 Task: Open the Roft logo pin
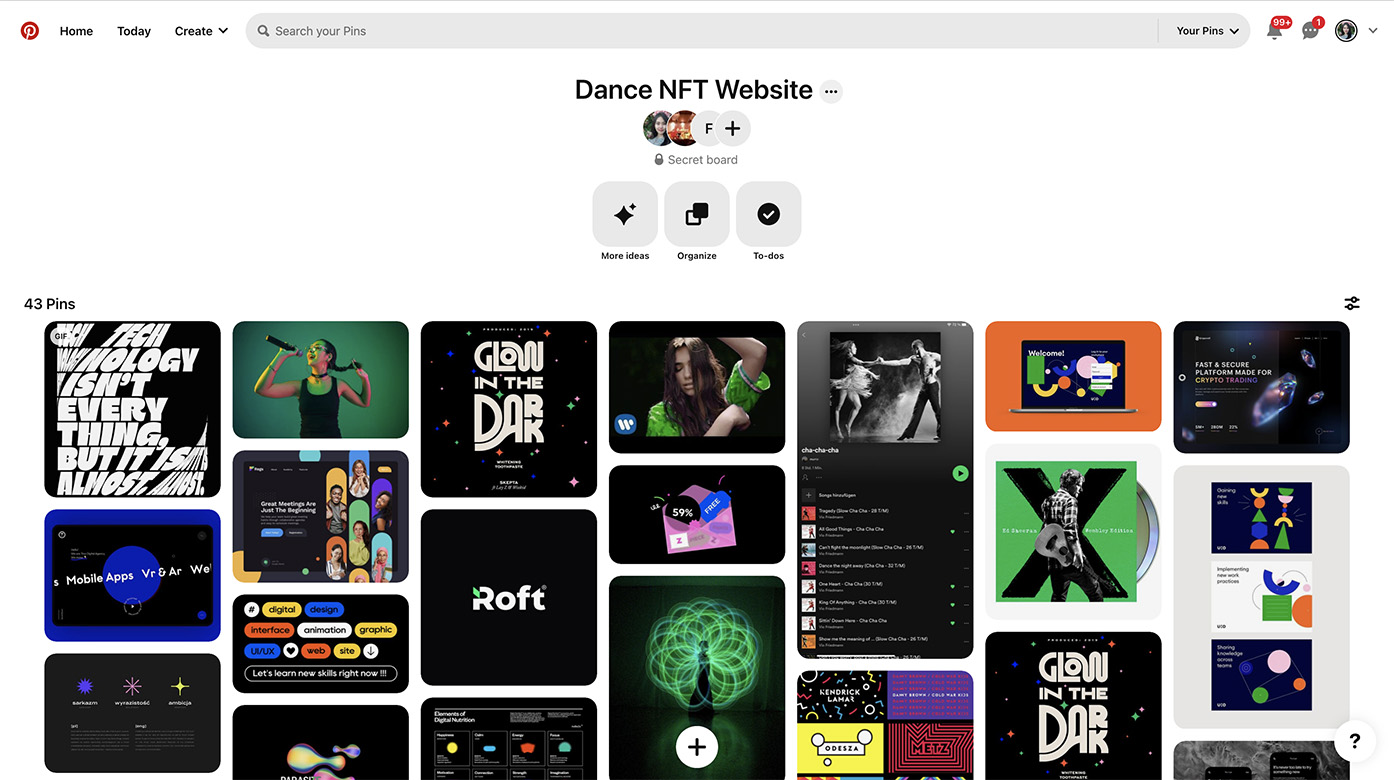pos(509,597)
